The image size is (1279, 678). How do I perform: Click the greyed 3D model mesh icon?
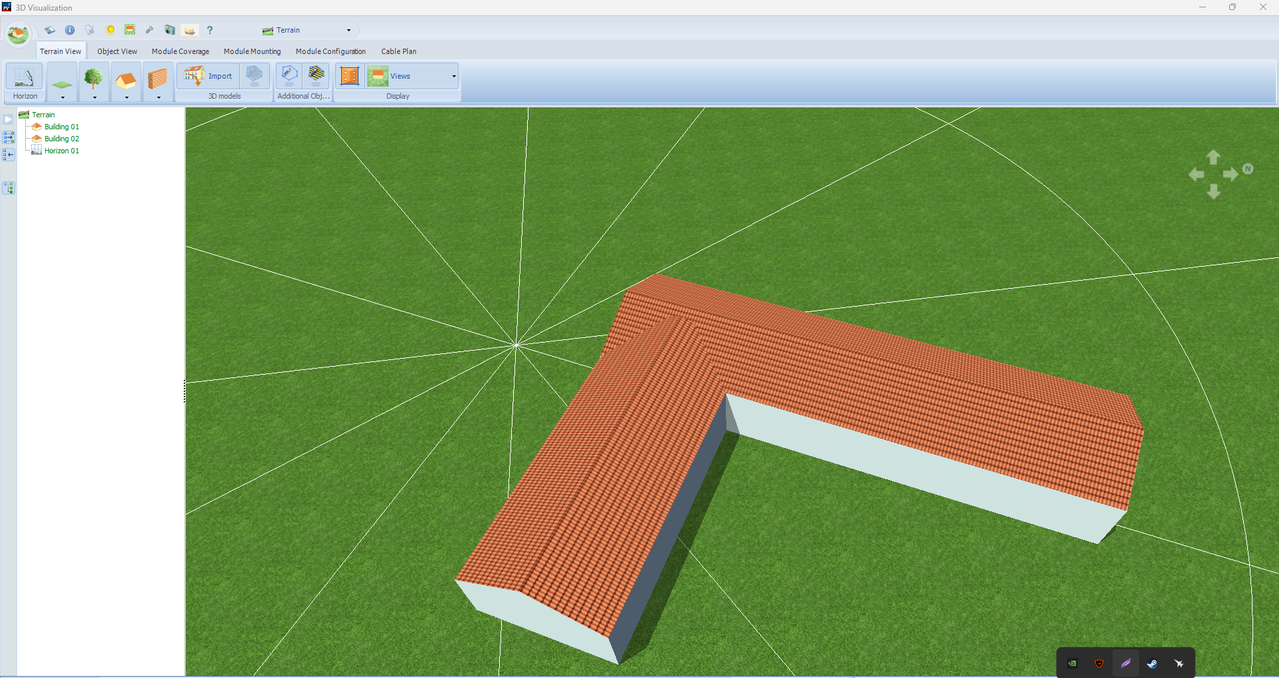pos(255,75)
